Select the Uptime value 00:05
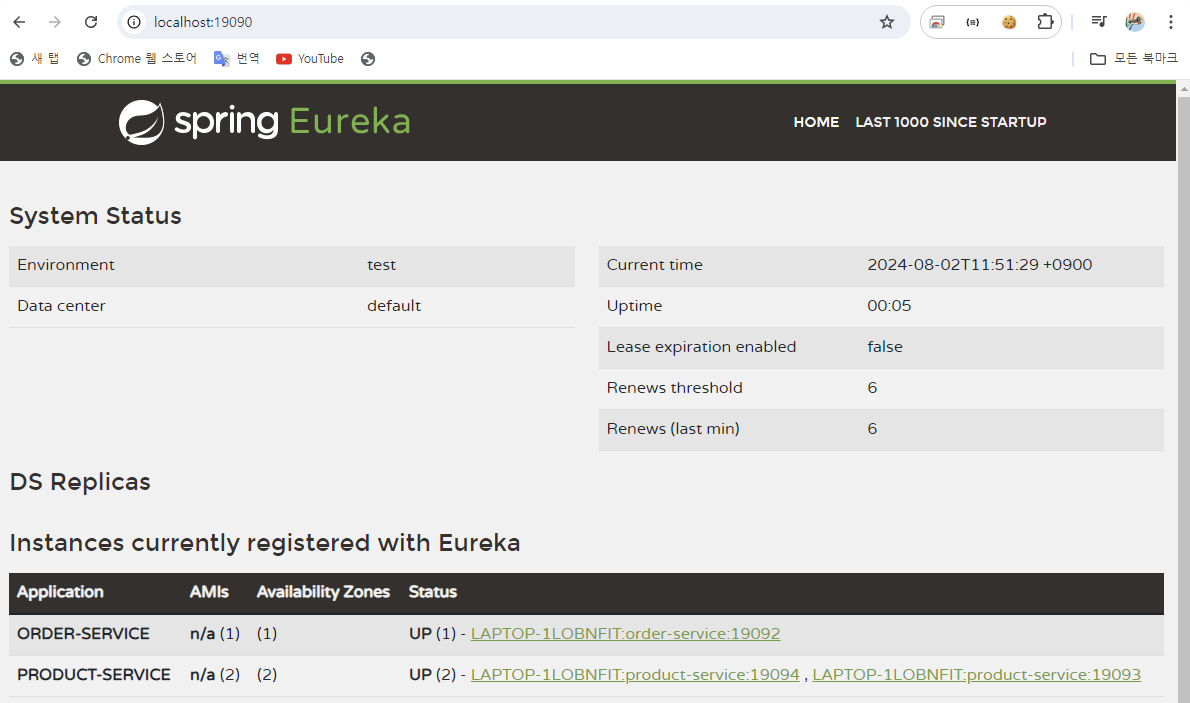The height and width of the screenshot is (703, 1190). pos(889,306)
